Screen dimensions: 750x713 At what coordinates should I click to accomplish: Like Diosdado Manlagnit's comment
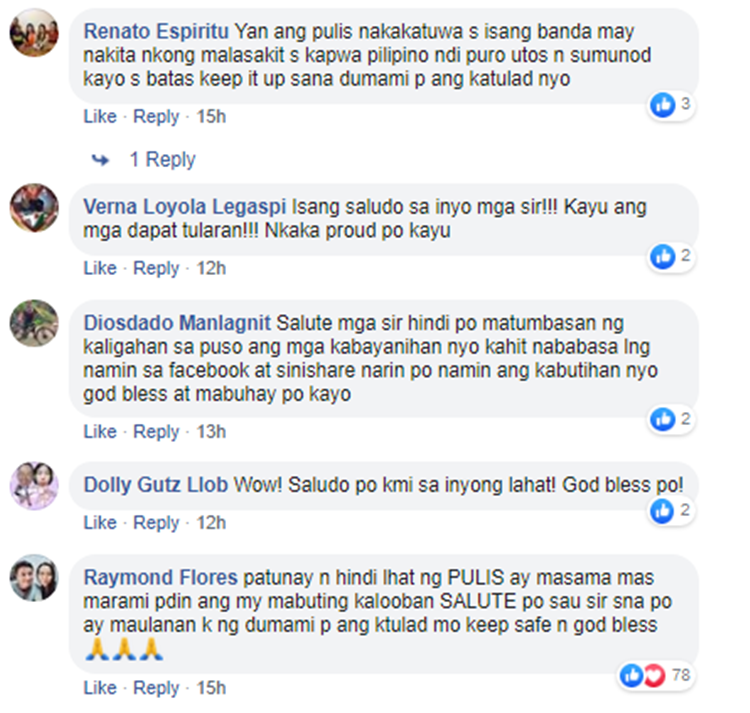click(x=100, y=431)
